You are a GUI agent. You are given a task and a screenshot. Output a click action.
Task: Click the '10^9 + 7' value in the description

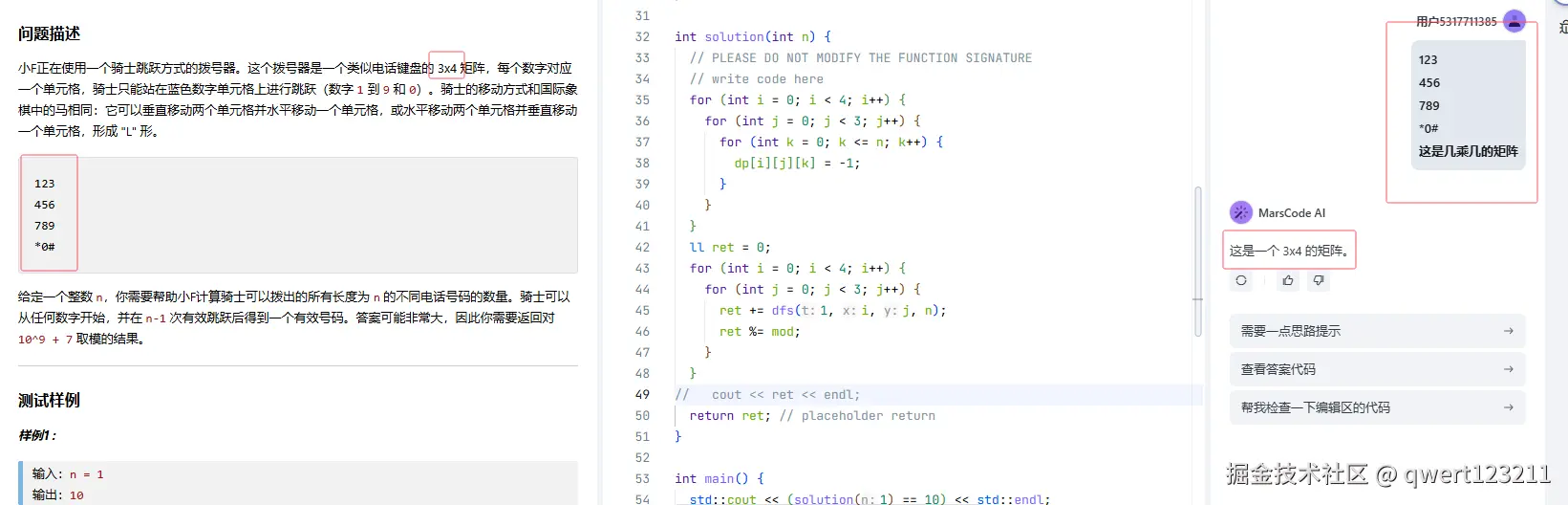(x=45, y=339)
